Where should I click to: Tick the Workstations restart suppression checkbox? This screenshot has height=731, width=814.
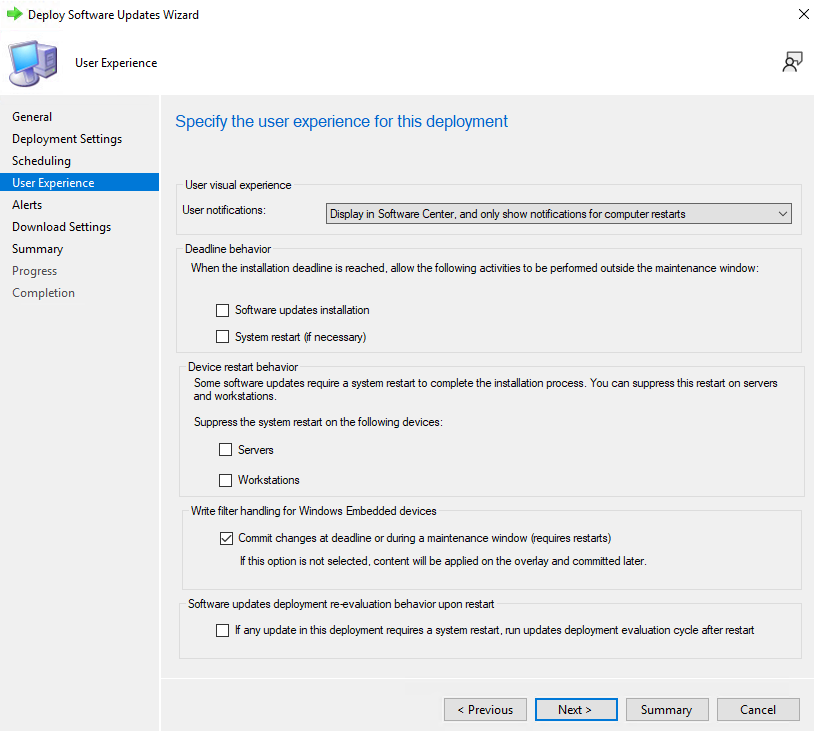[225, 480]
